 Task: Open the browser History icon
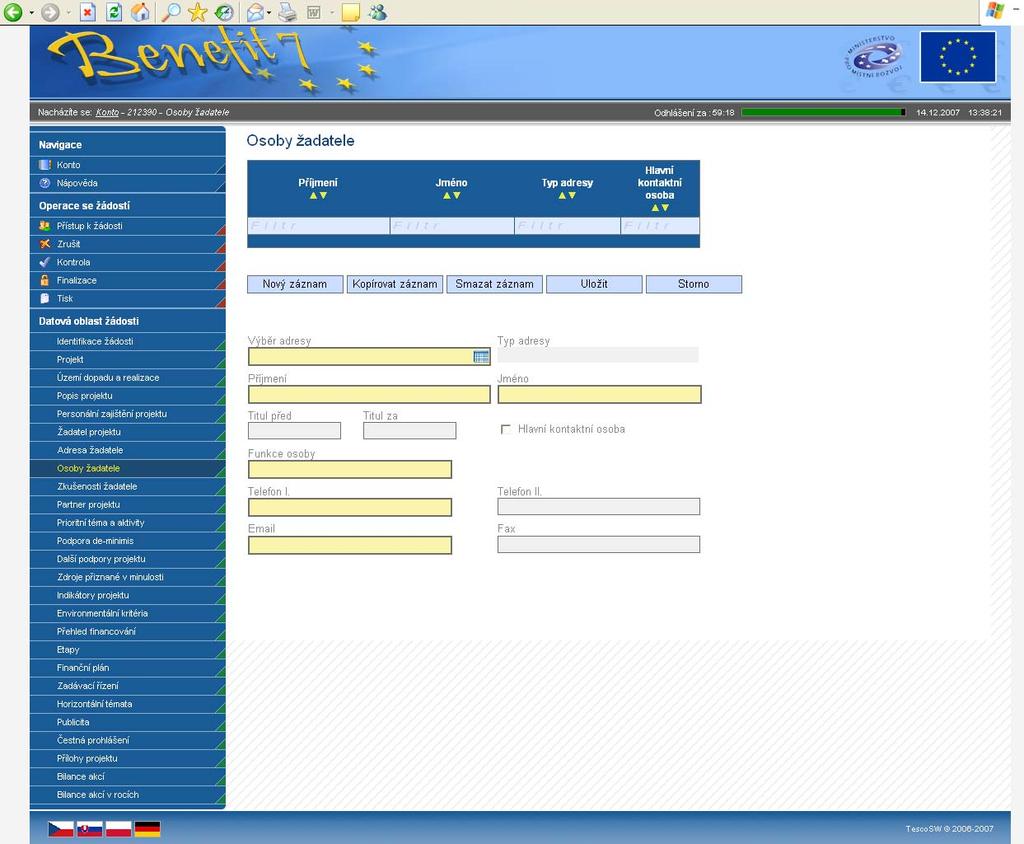pyautogui.click(x=223, y=12)
